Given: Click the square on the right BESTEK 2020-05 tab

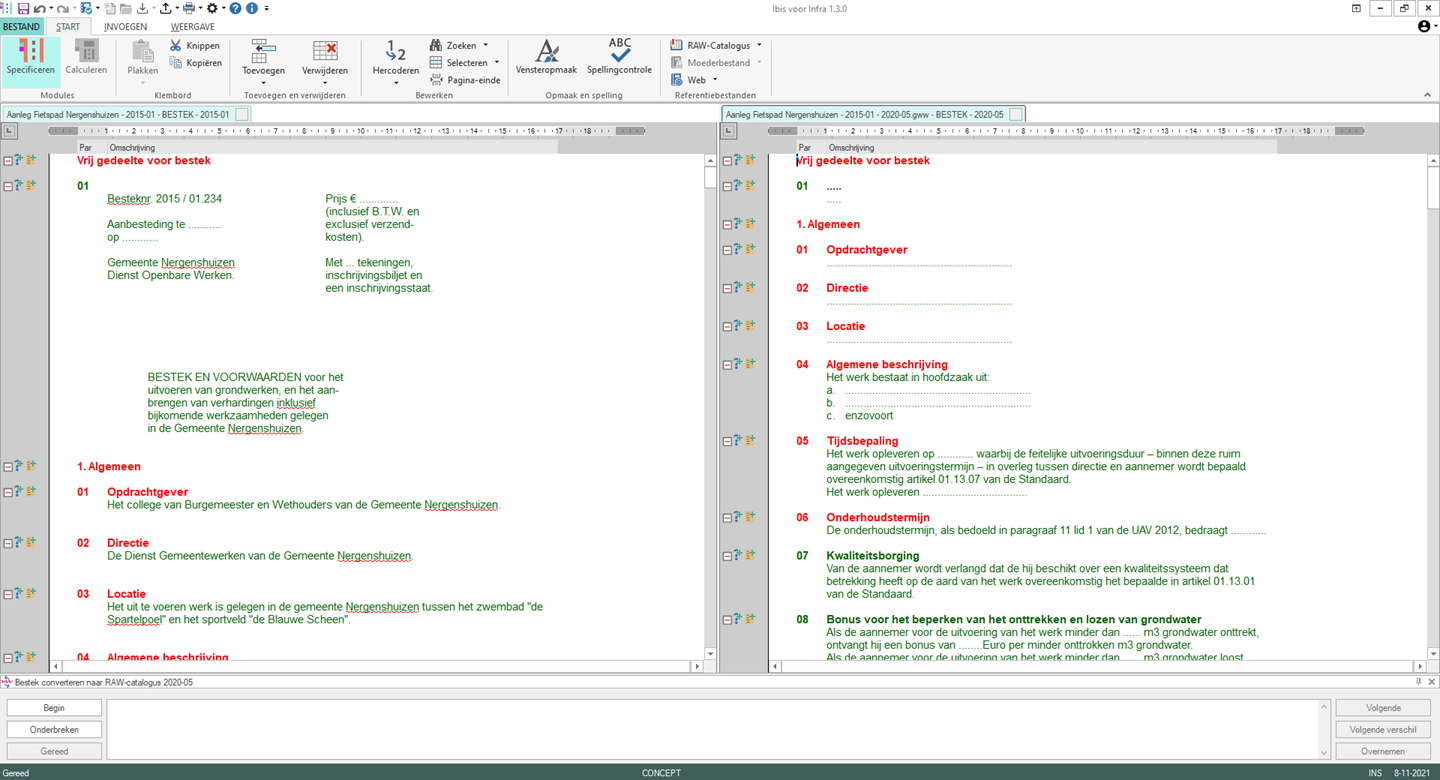Looking at the screenshot, I should [1016, 115].
